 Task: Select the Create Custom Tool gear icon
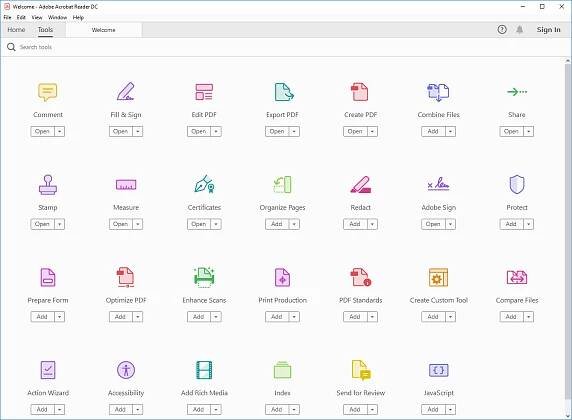point(438,277)
